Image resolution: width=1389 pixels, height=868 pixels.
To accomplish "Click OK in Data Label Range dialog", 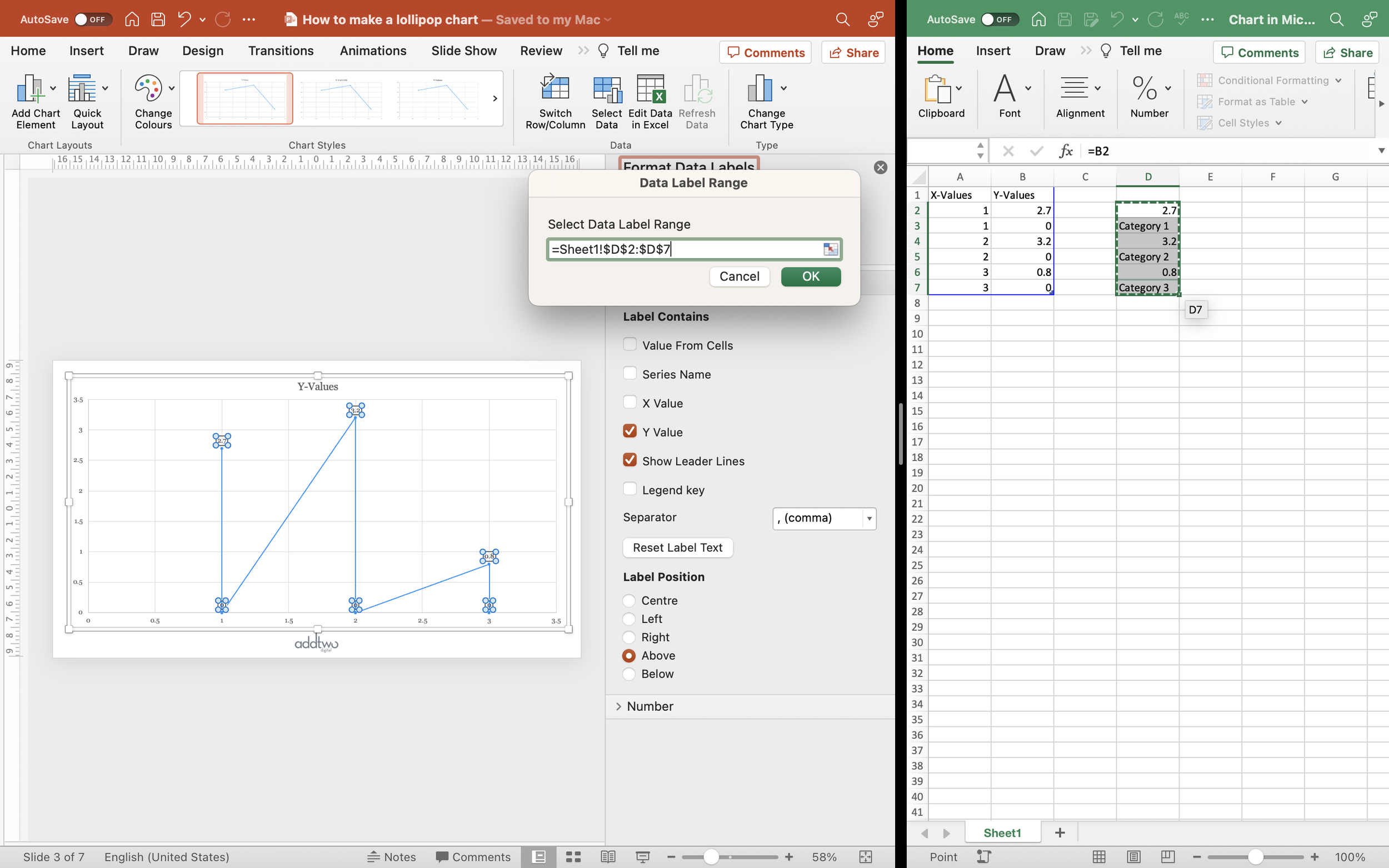I will click(810, 276).
